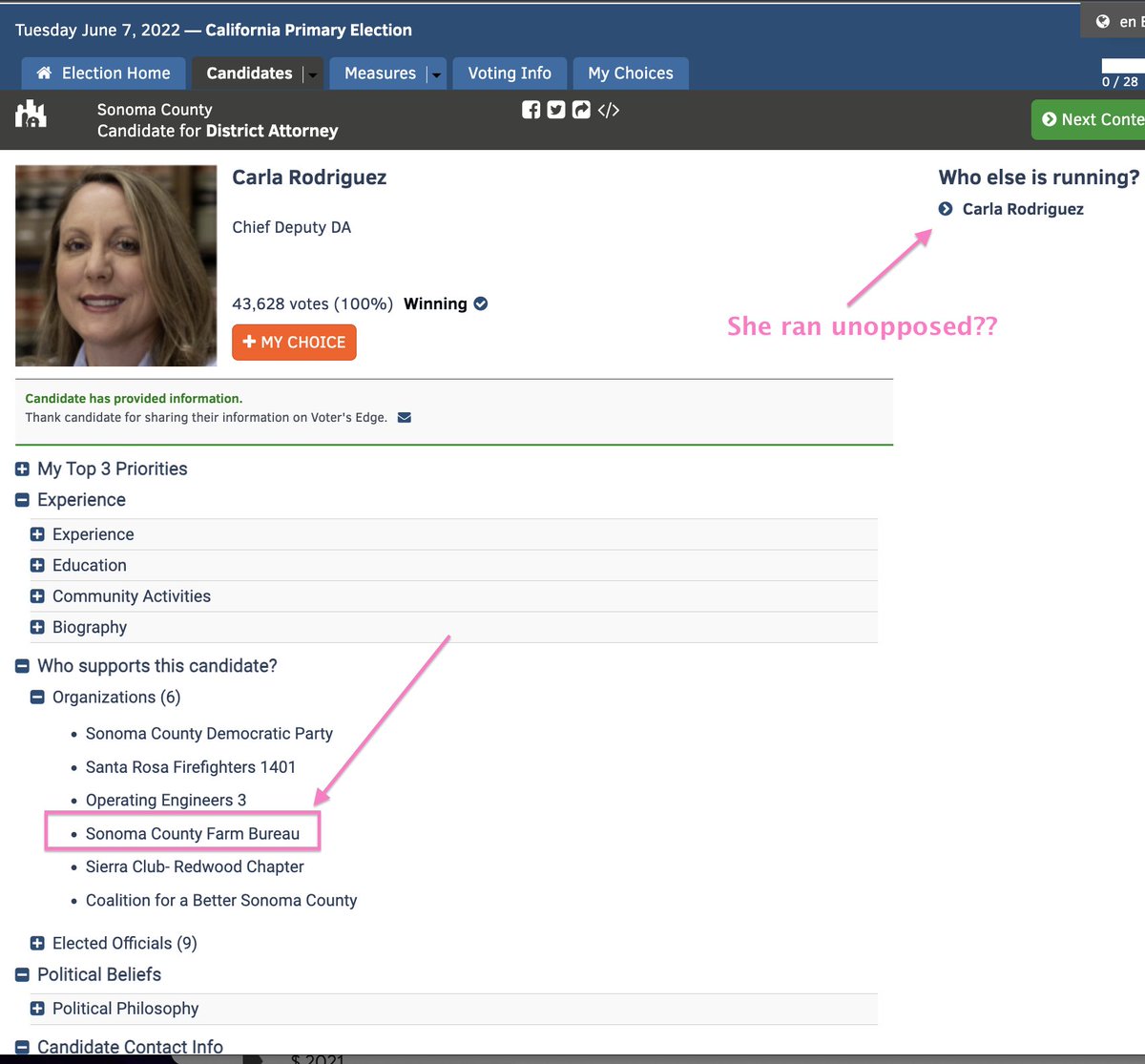
Task: Click the MY CHOICE button
Action: coord(294,342)
